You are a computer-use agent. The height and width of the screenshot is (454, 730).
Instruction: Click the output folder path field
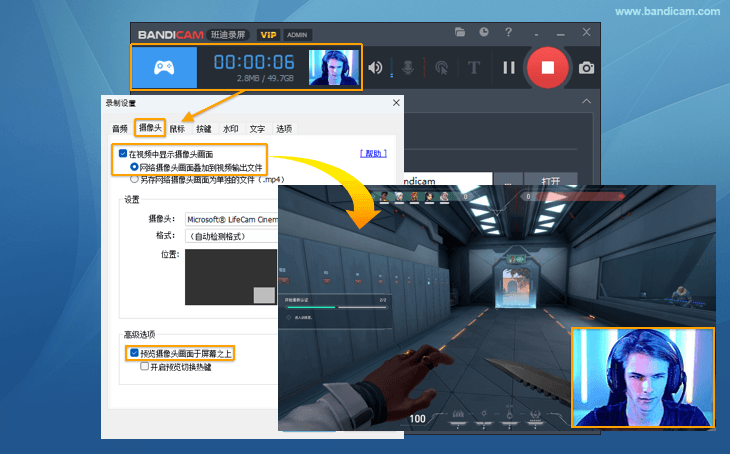tap(448, 180)
